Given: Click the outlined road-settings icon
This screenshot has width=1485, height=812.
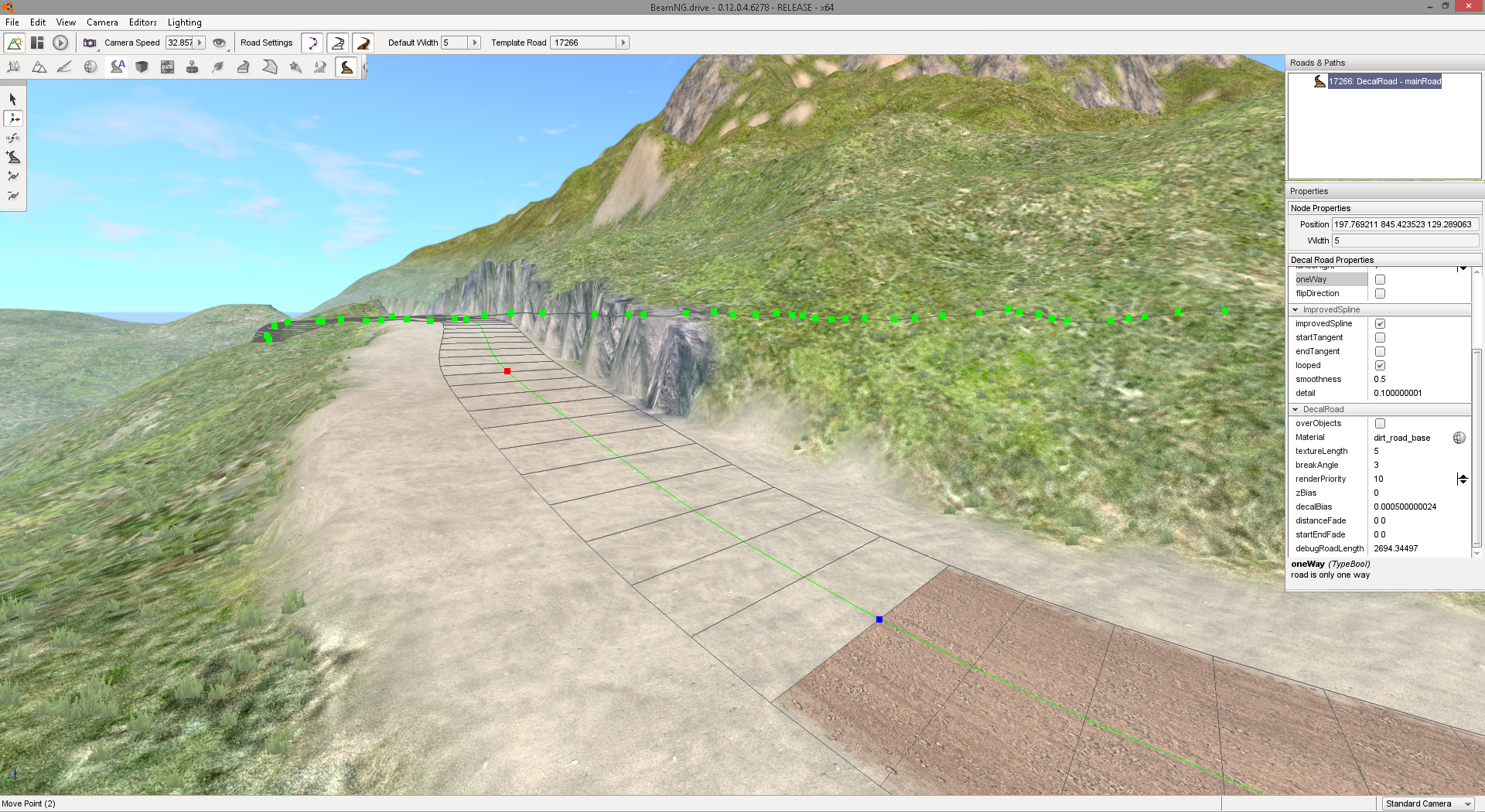Looking at the screenshot, I should 338,43.
